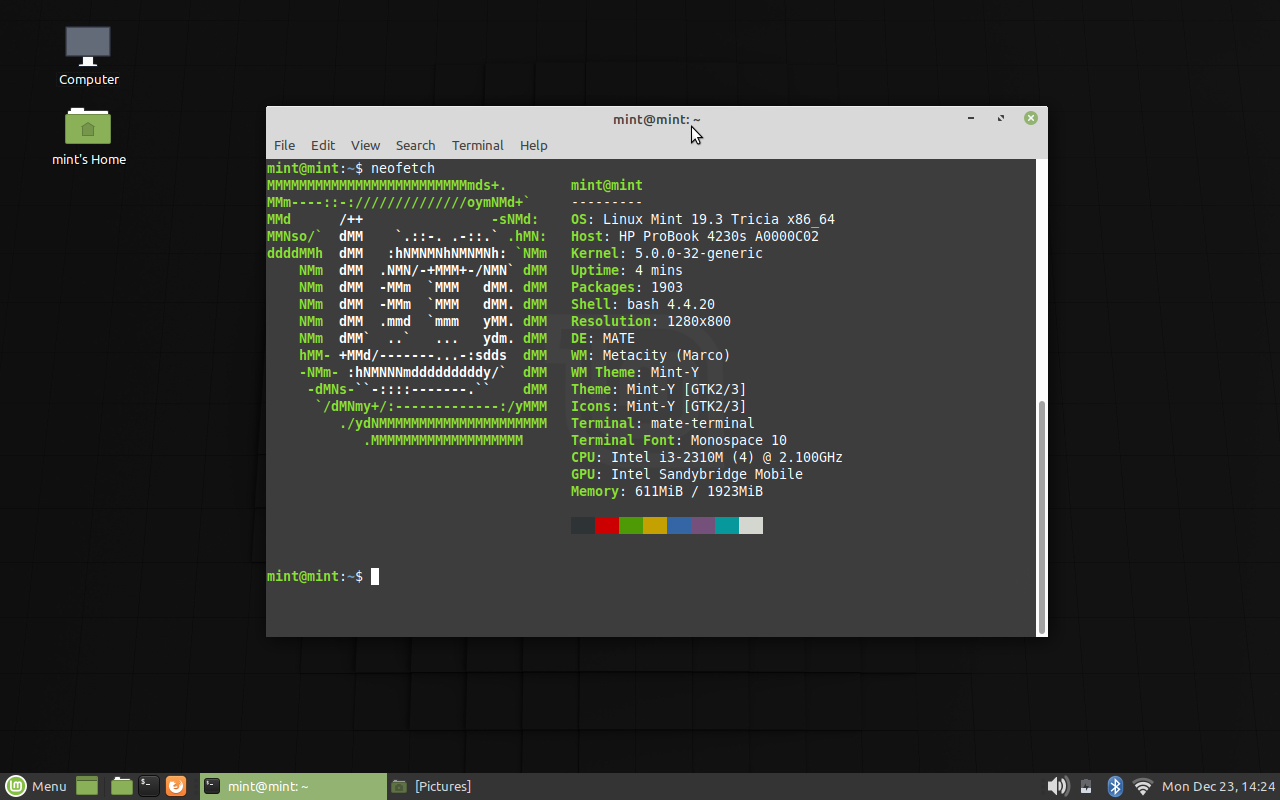This screenshot has height=800, width=1280.
Task: Click the Show Desktop icon next to Menu
Action: coord(86,786)
